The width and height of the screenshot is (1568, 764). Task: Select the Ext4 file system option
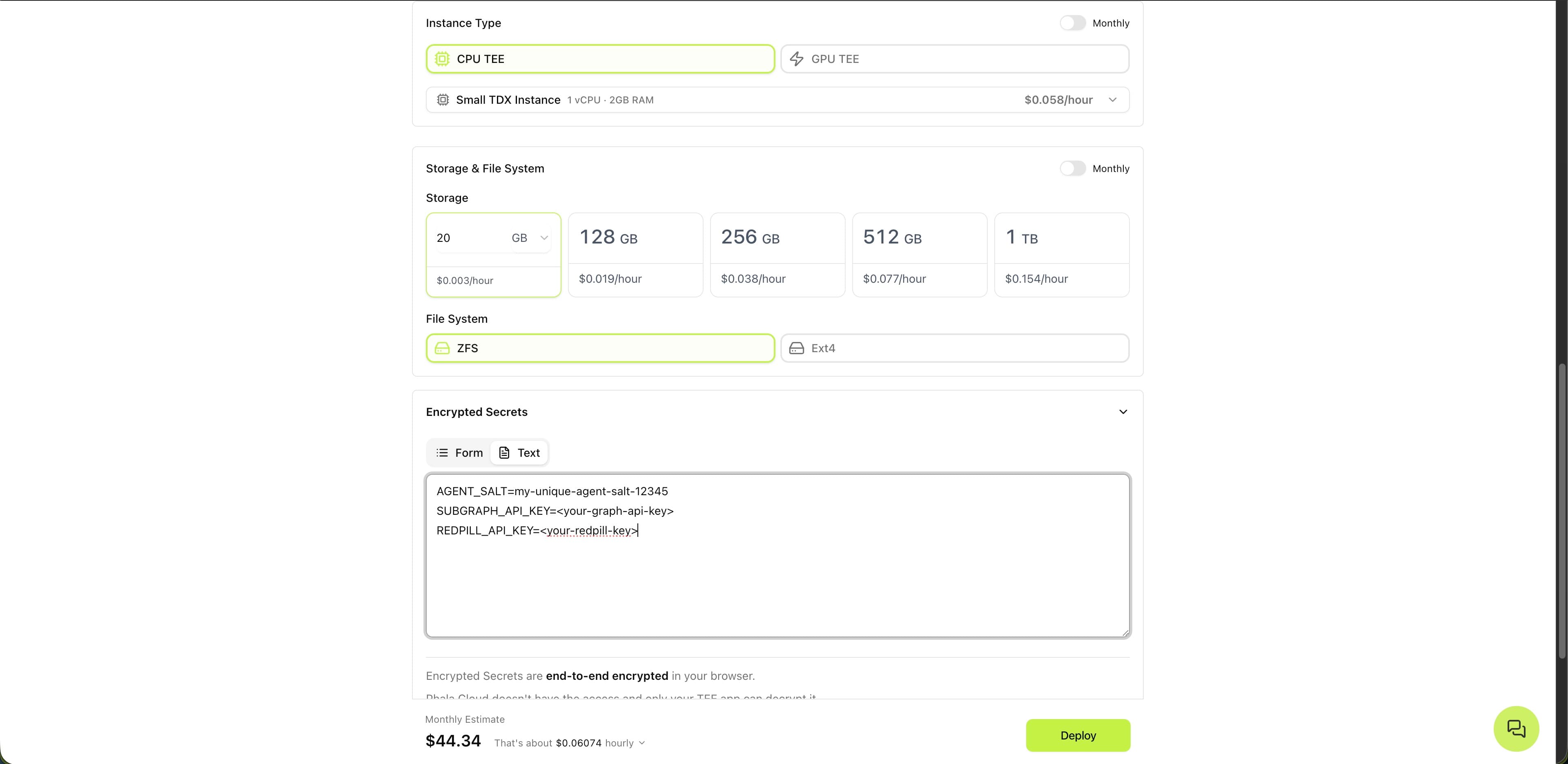coord(954,348)
